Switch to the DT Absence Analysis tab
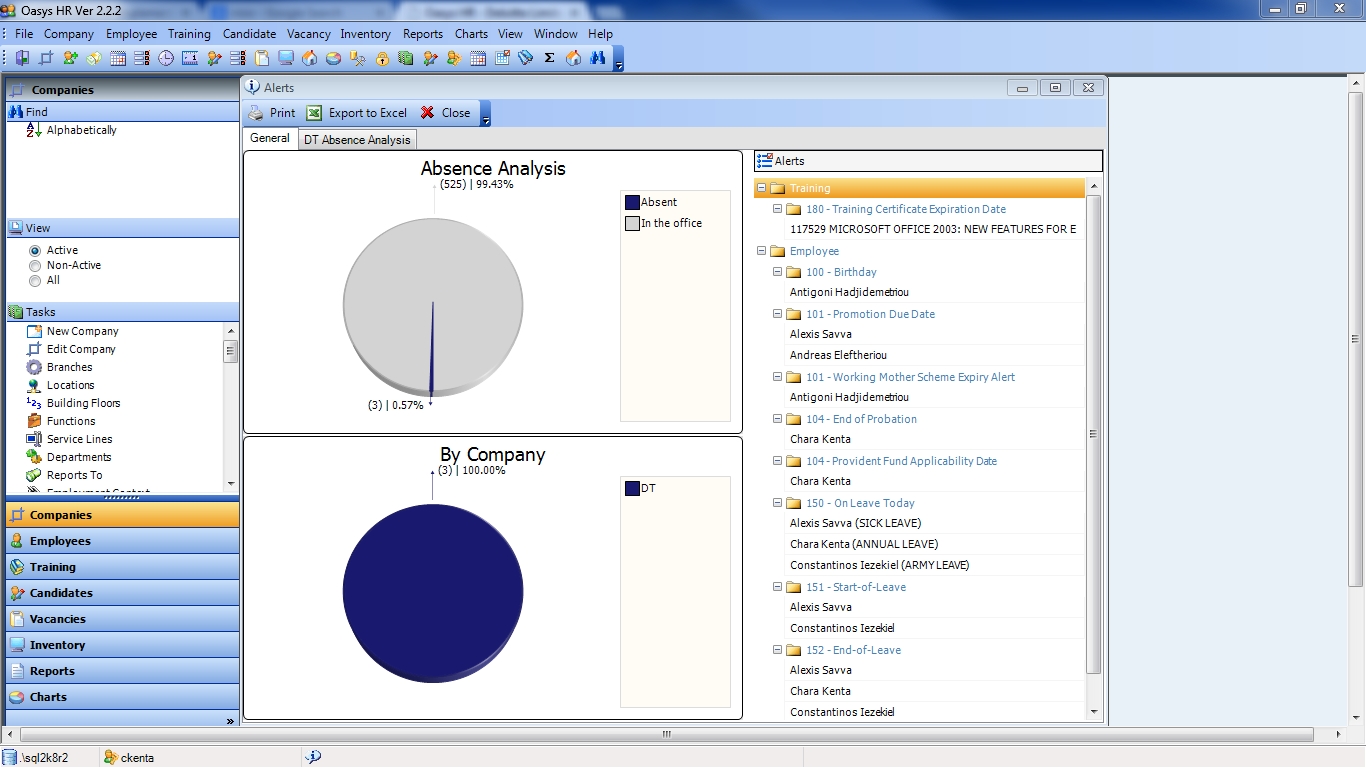 click(x=357, y=140)
